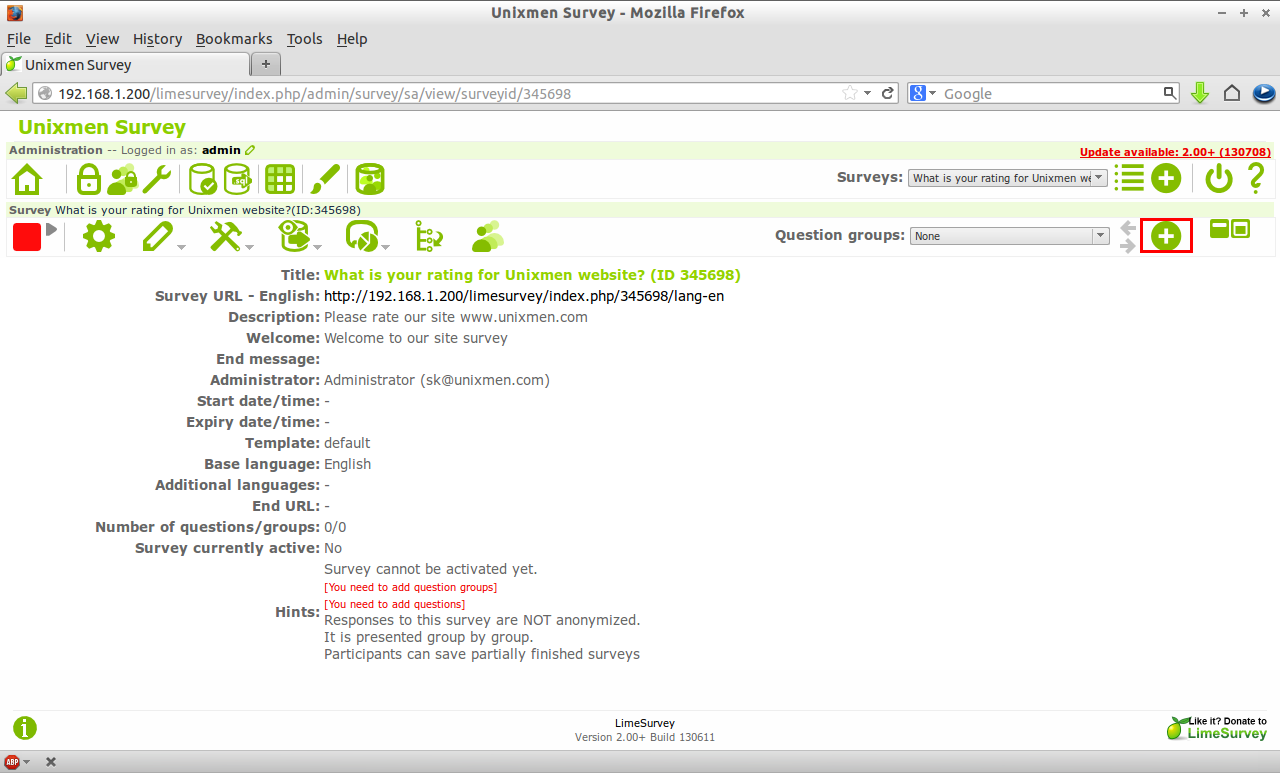Open the template editor paintbrush icon
Viewport: 1280px width, 774px height.
tap(325, 180)
